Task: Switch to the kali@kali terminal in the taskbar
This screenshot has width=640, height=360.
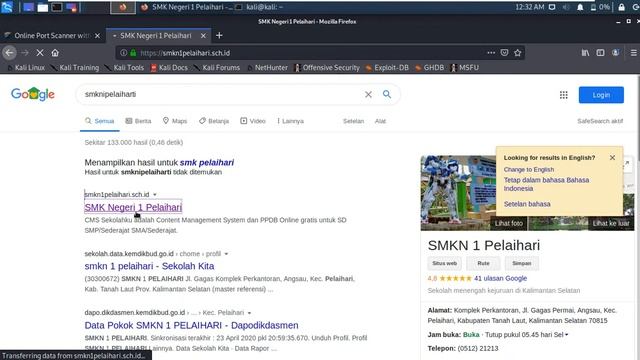Action: [260, 7]
